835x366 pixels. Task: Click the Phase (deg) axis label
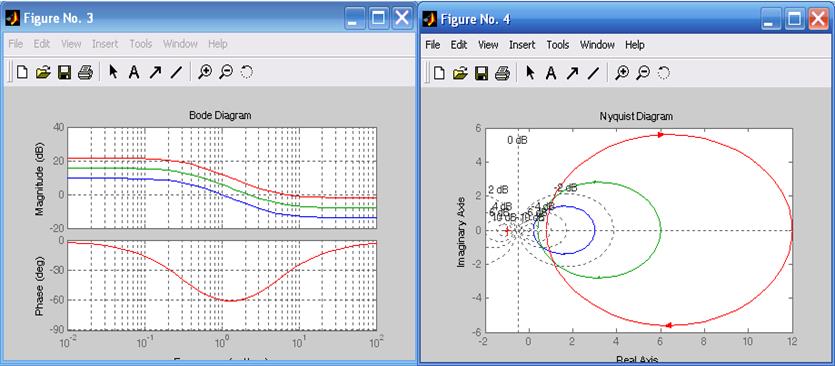pyautogui.click(x=39, y=286)
